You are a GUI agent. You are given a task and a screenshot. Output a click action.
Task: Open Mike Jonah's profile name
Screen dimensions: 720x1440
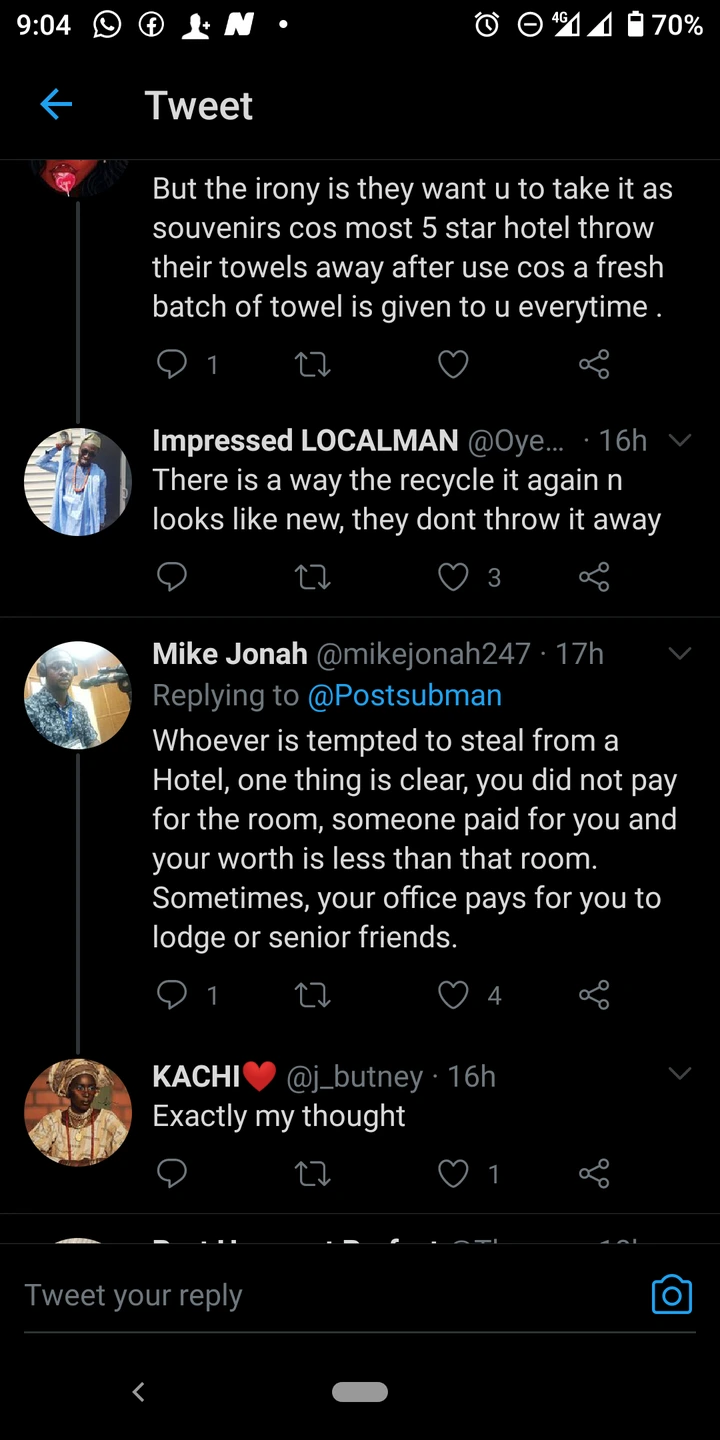pyautogui.click(x=230, y=654)
